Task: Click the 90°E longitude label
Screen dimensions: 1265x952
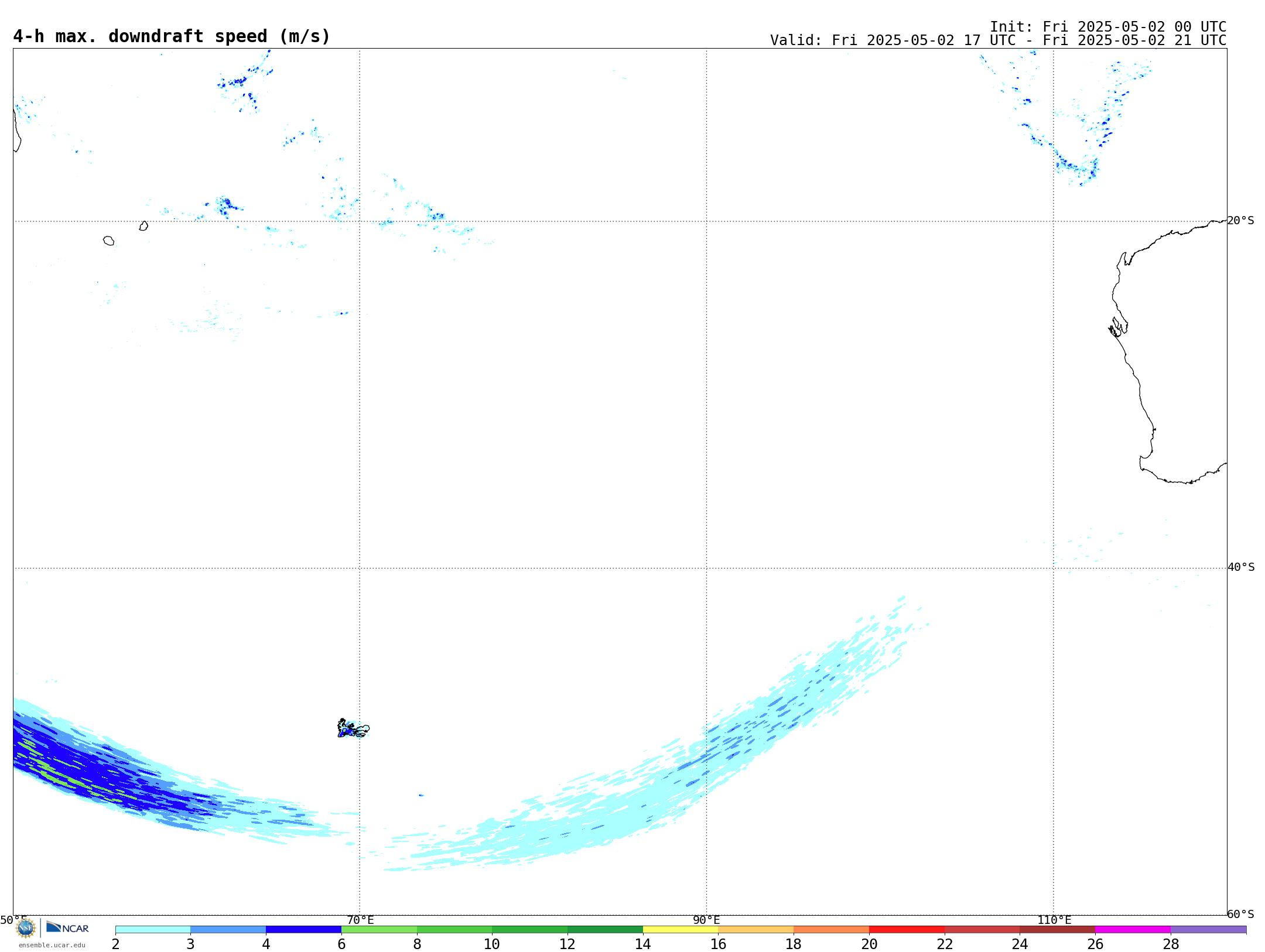Action: 706,920
